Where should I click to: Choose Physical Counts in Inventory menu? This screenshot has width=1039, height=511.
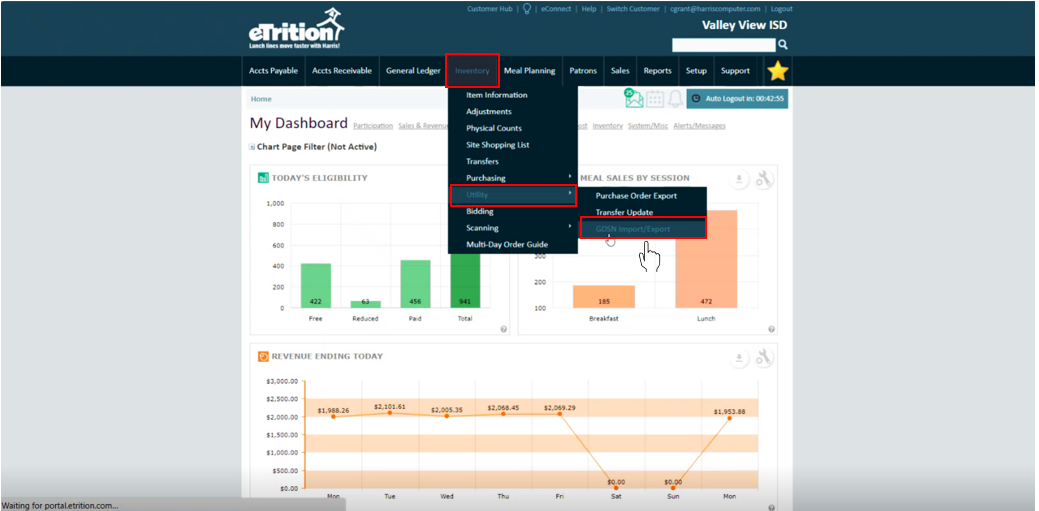tap(493, 128)
